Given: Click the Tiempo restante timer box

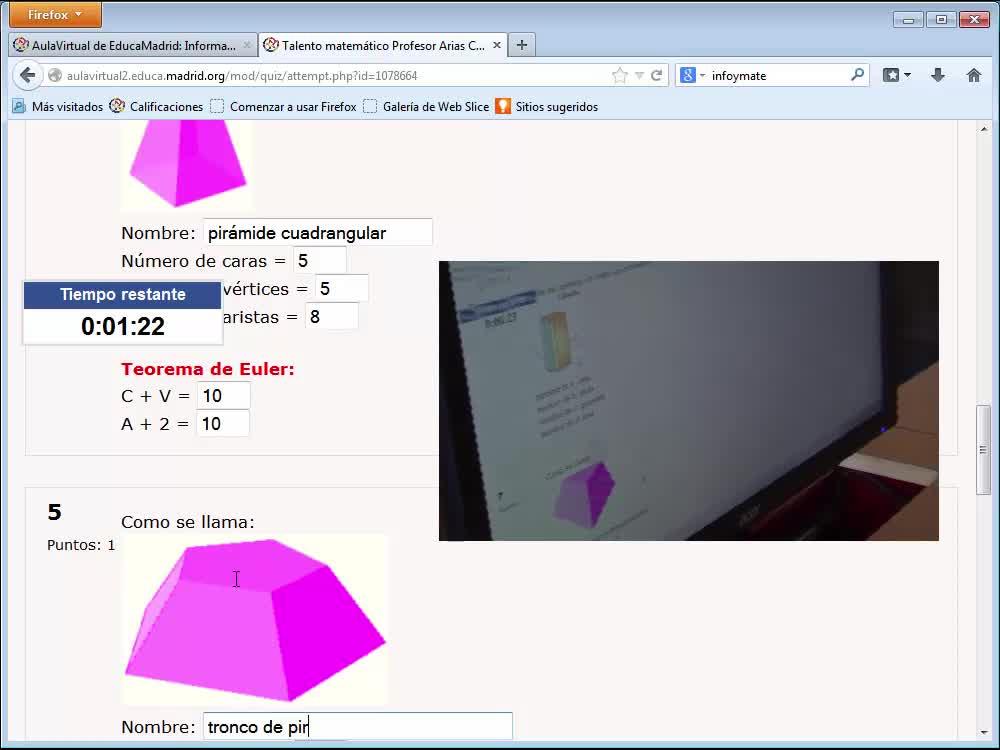Looking at the screenshot, I should point(122,312).
